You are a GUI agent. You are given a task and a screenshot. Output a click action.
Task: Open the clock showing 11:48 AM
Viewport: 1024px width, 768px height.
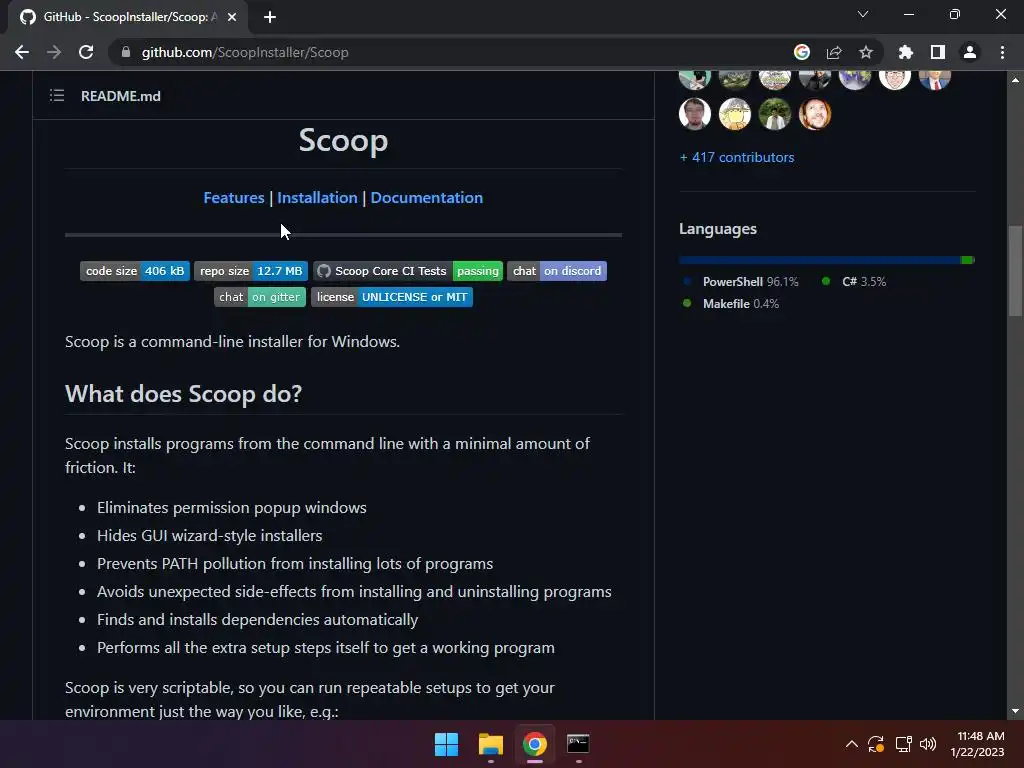pyautogui.click(x=977, y=744)
